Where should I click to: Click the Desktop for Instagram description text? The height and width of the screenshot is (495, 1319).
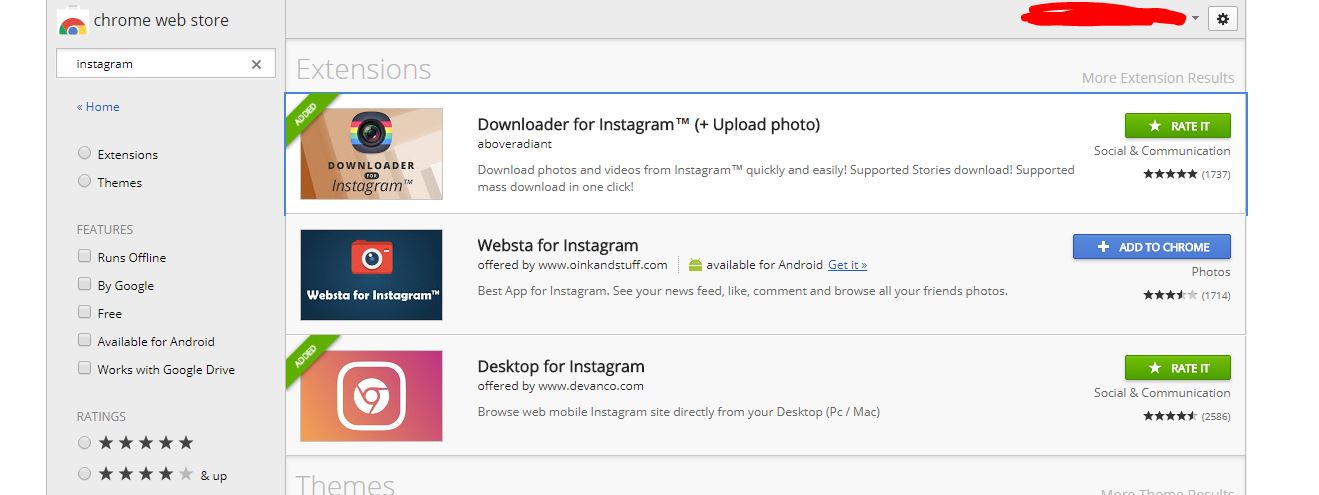(x=678, y=412)
